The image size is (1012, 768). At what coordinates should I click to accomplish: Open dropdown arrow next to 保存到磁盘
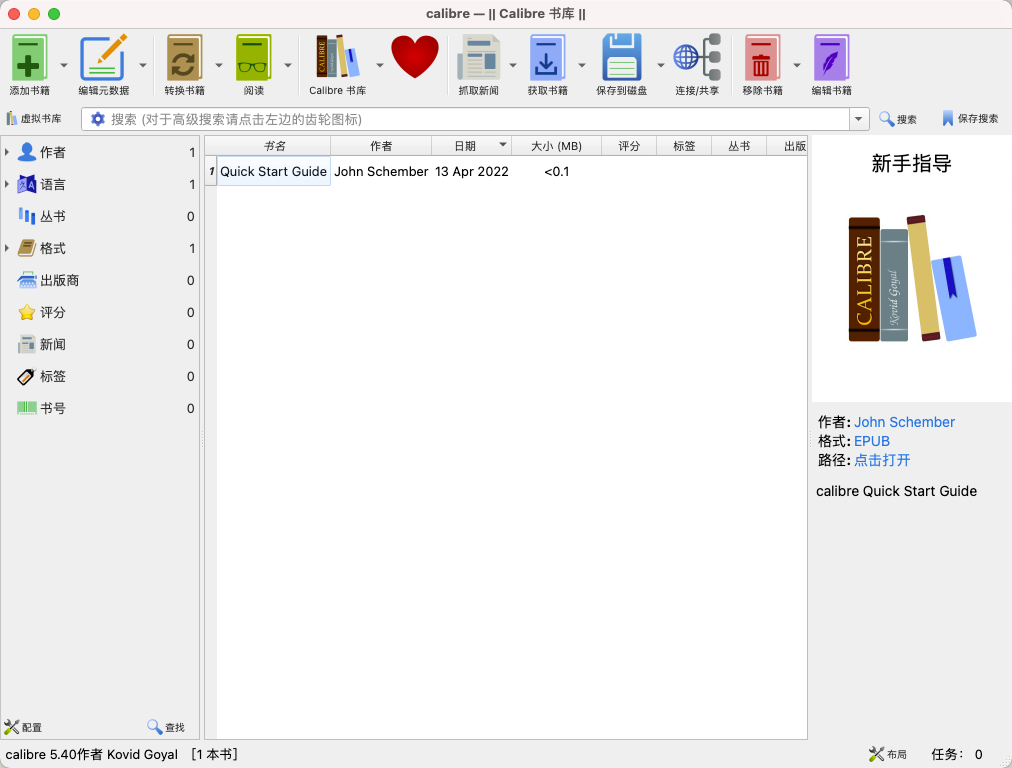661,65
